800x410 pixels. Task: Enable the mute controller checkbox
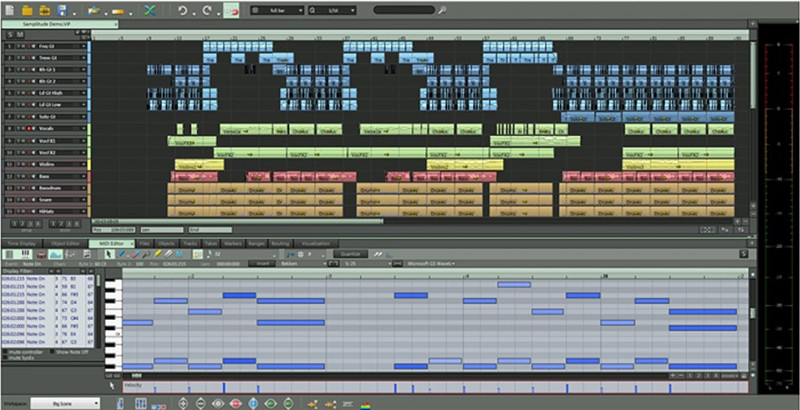coord(5,352)
